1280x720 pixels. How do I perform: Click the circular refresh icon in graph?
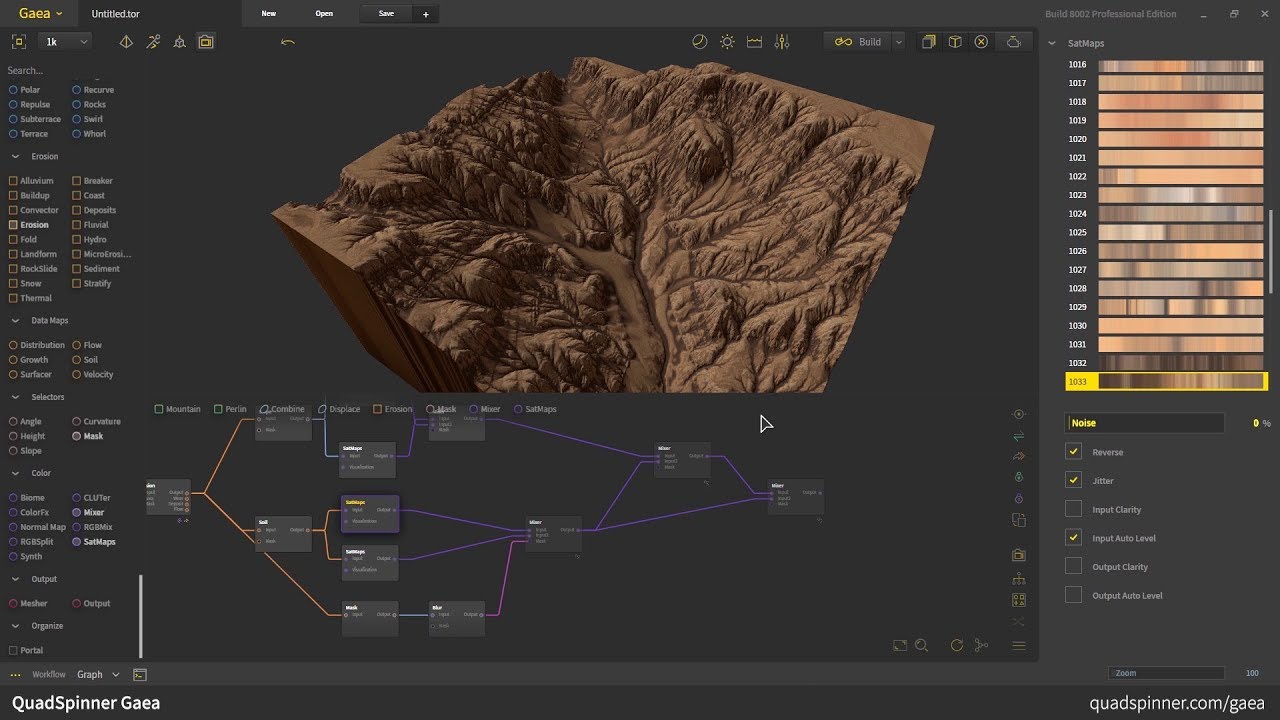[957, 646]
